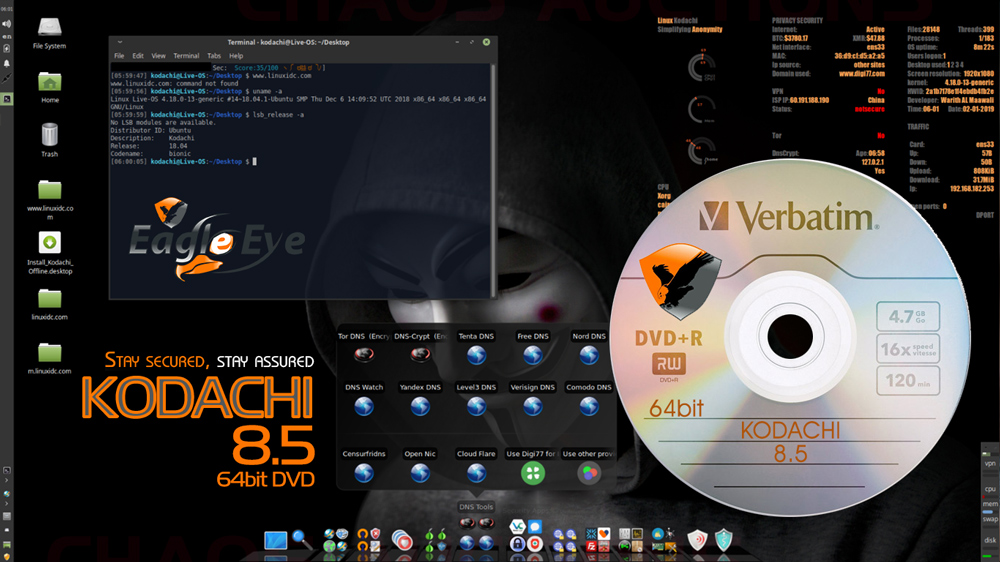
Task: Open the FileZilla icon in dock
Action: point(591,547)
